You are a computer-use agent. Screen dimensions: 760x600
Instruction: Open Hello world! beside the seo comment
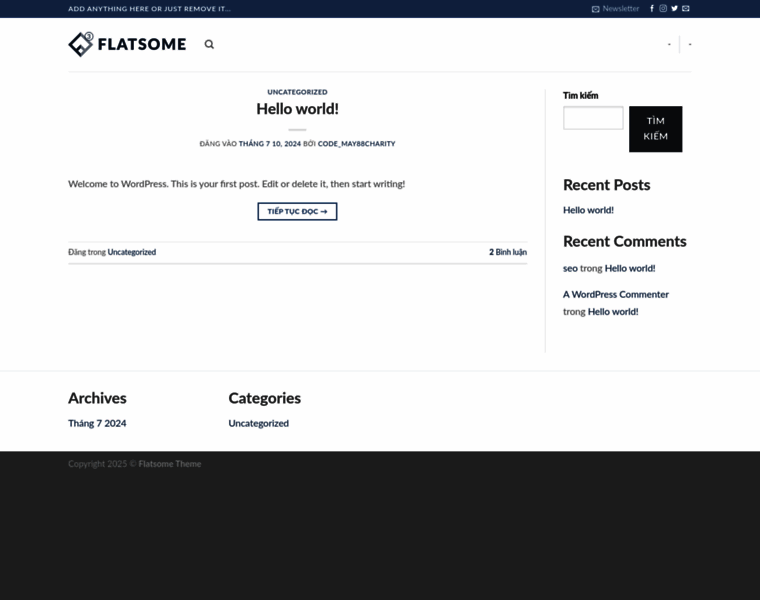[630, 268]
